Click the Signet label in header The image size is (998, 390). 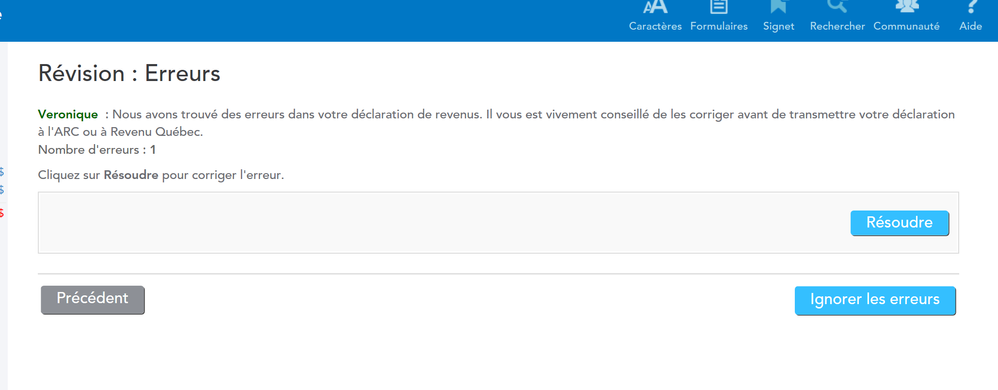coord(778,27)
